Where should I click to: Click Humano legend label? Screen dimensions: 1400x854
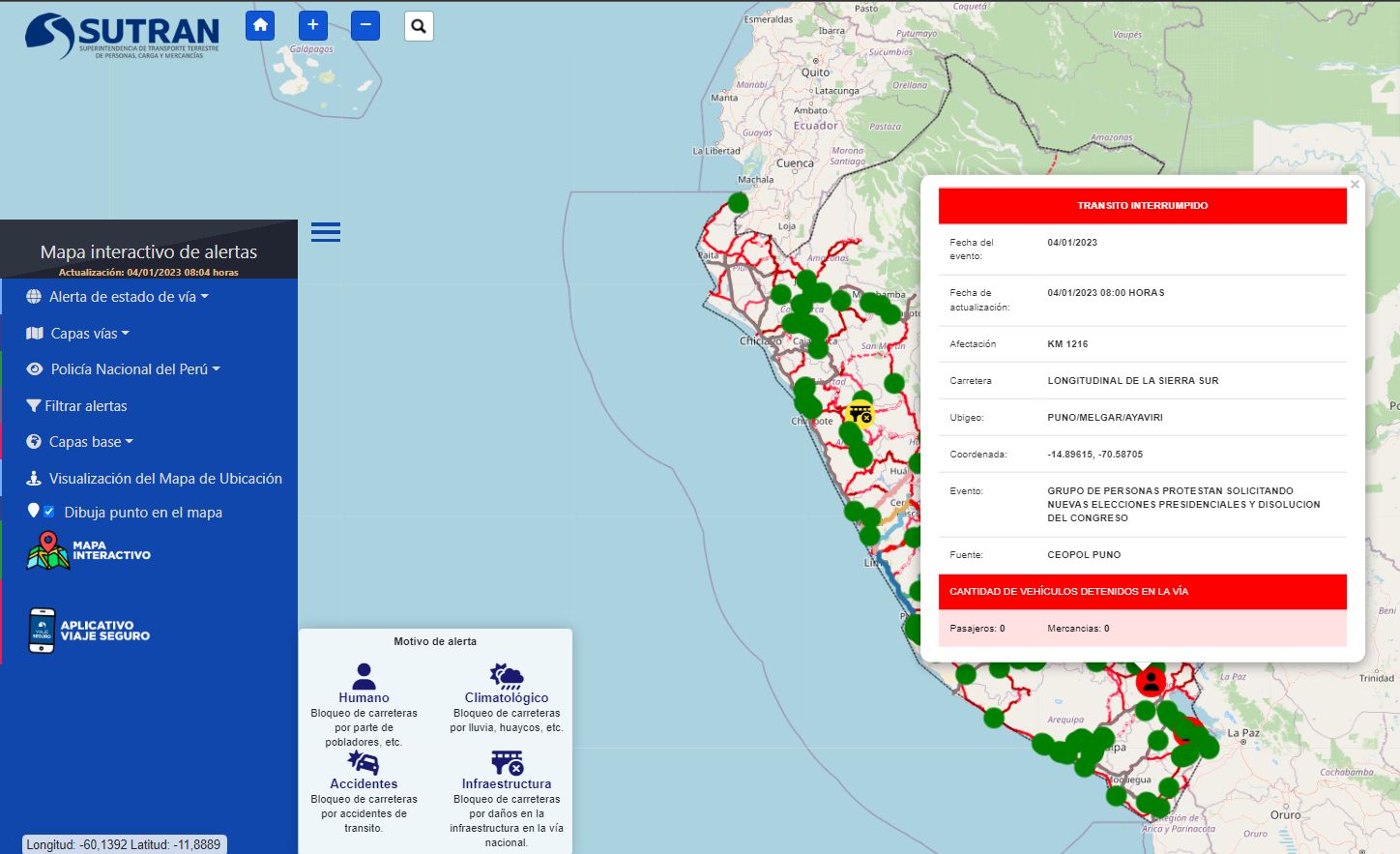(x=364, y=697)
